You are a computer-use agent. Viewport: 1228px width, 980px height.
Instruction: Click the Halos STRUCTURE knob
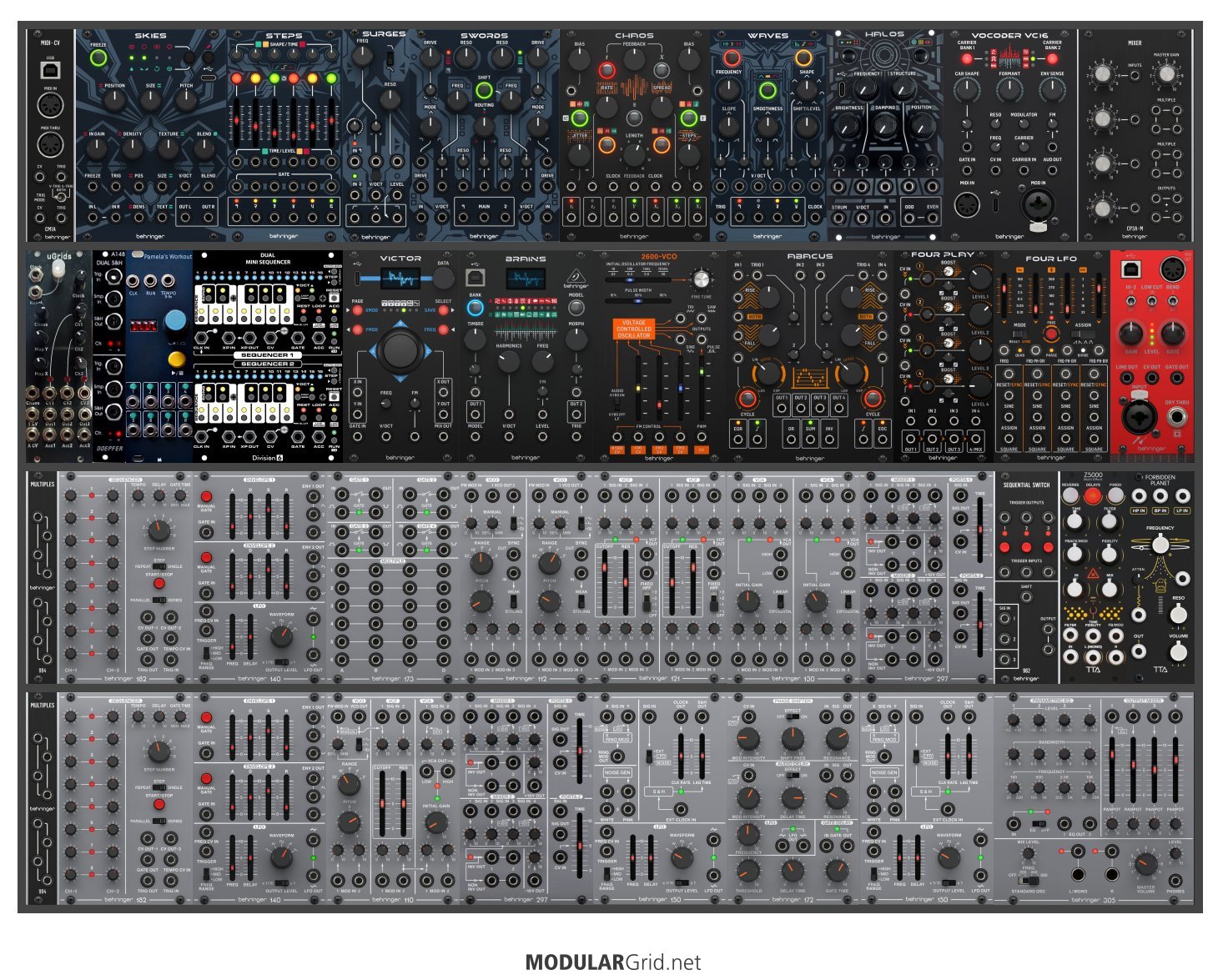(x=903, y=89)
